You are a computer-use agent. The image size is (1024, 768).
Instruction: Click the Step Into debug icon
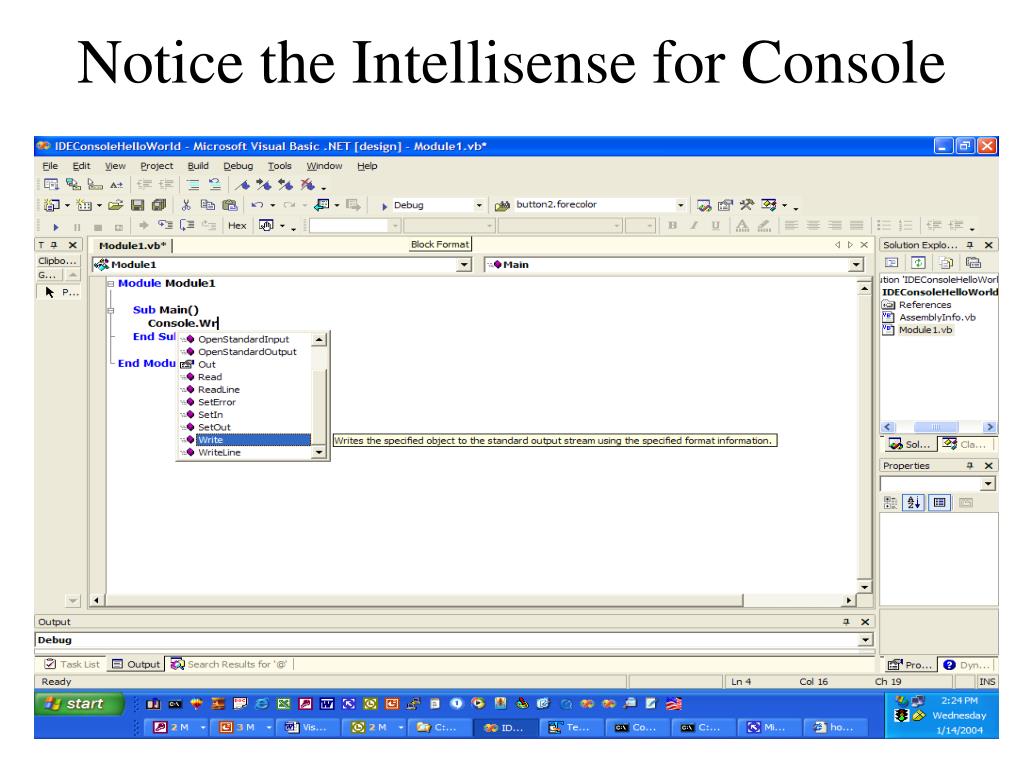[166, 225]
